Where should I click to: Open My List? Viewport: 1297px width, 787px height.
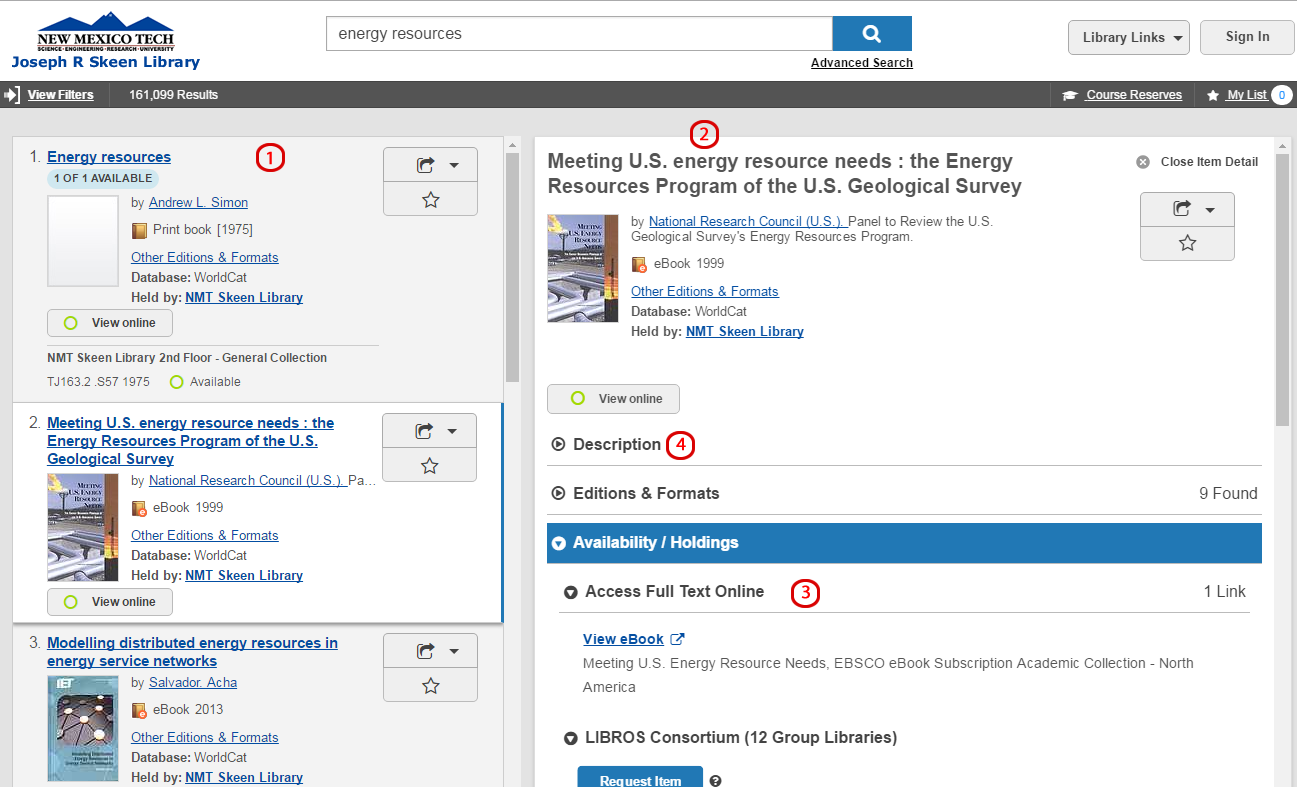pos(1237,95)
